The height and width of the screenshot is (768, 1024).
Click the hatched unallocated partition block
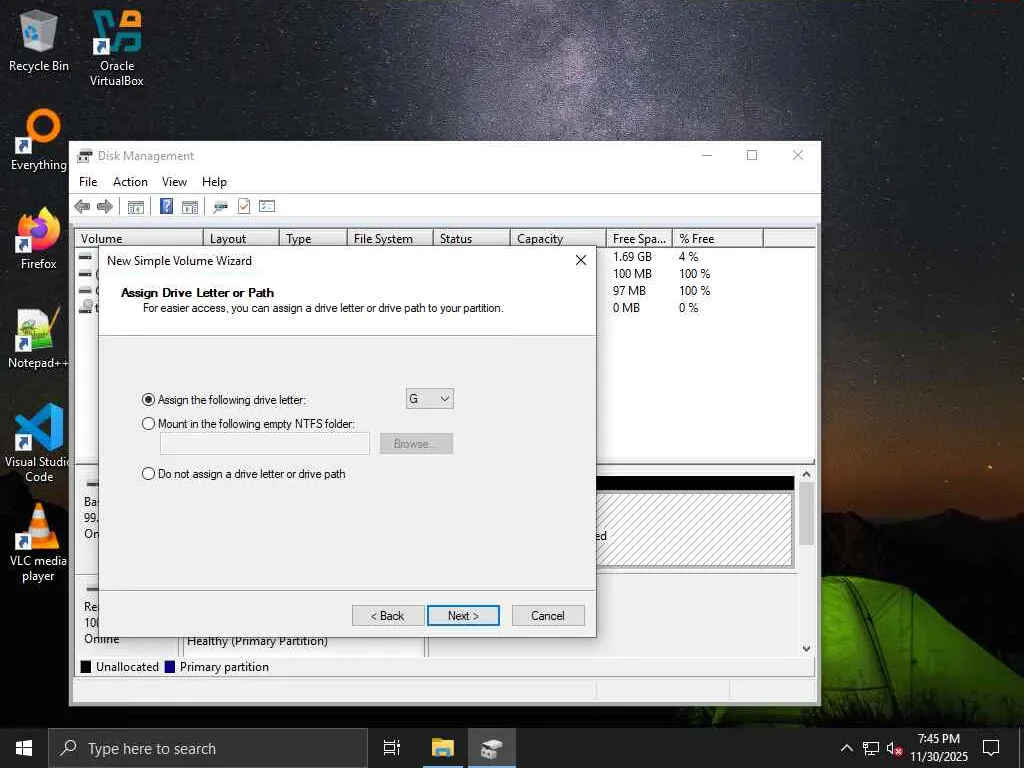[x=694, y=530]
